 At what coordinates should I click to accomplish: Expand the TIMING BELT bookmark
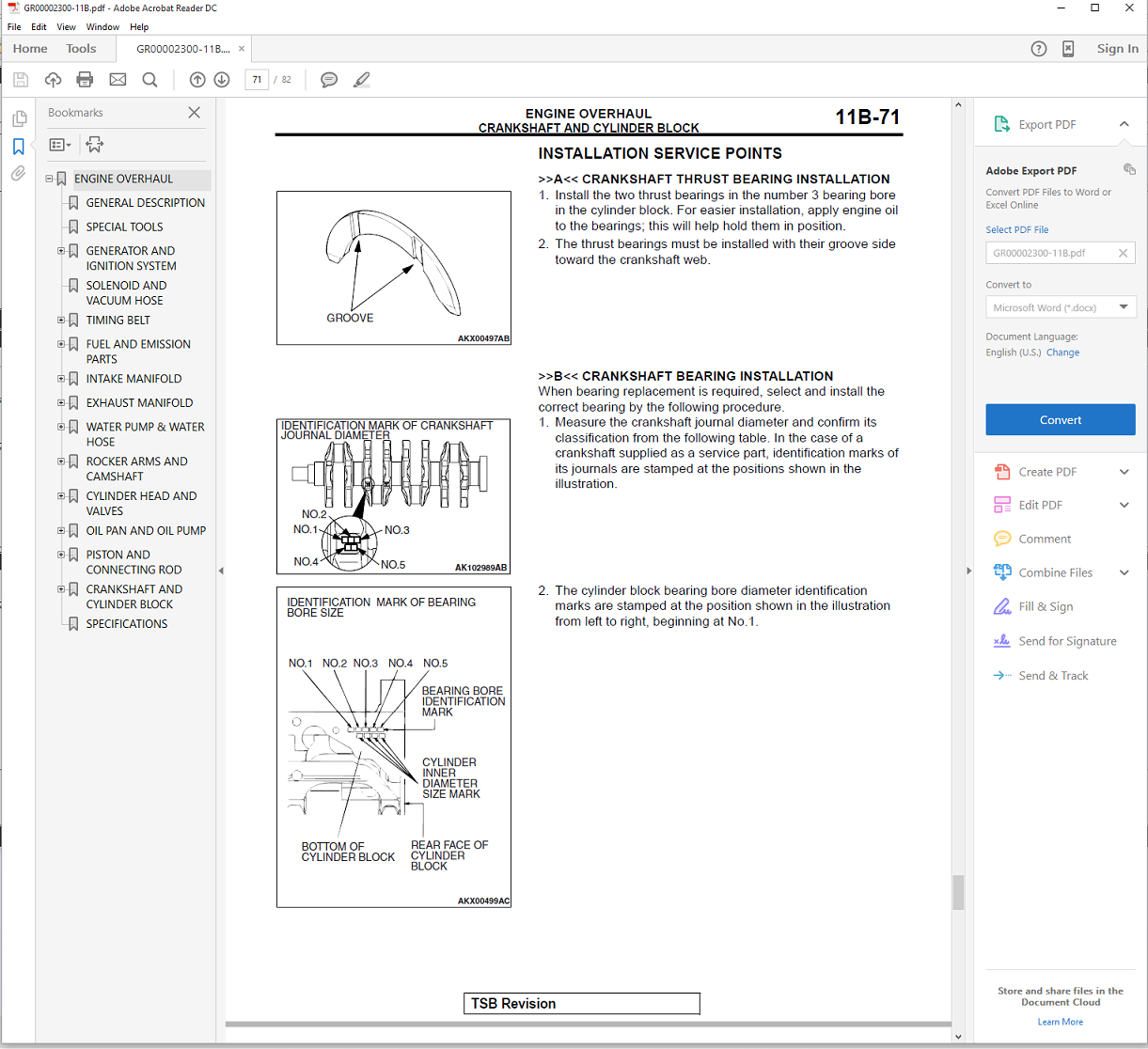[x=61, y=321]
